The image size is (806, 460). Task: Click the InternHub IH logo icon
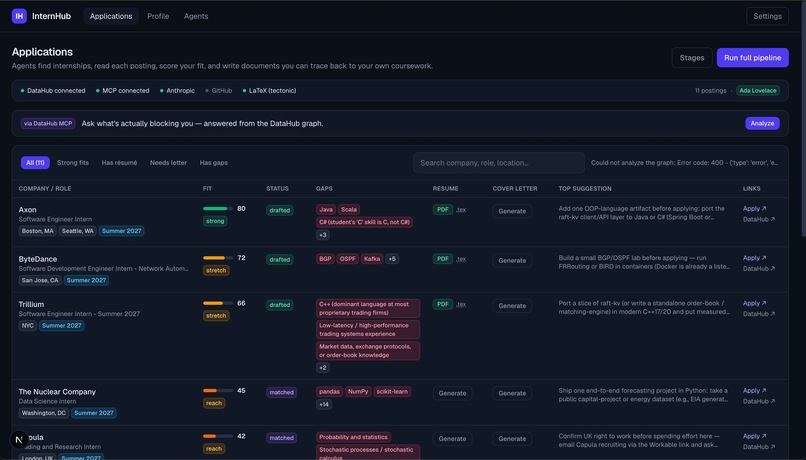click(x=19, y=16)
